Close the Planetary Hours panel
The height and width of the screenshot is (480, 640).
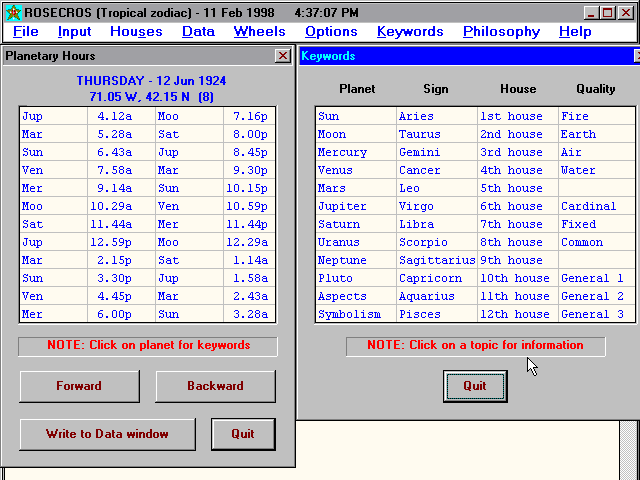tap(283, 56)
